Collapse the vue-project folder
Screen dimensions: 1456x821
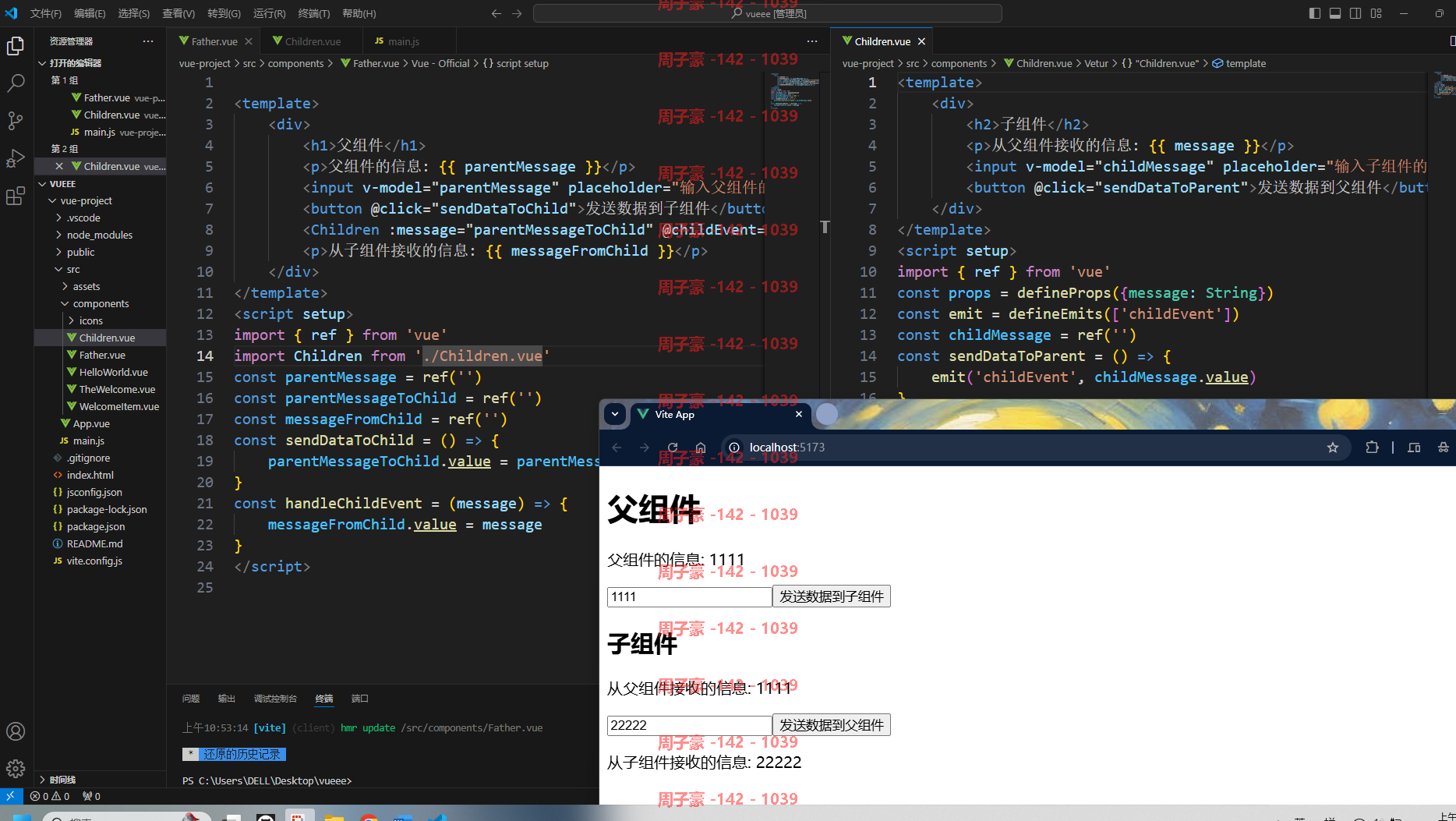pos(100,200)
